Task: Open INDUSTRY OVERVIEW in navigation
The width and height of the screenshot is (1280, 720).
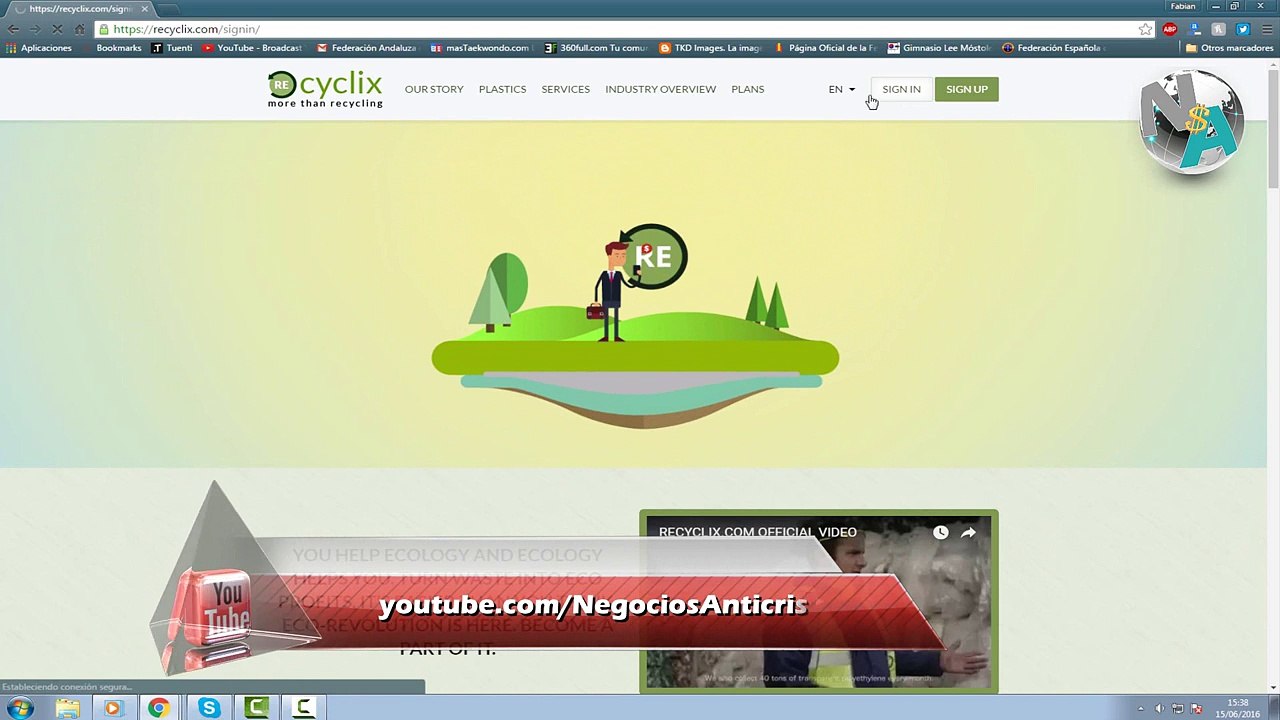Action: click(x=660, y=89)
